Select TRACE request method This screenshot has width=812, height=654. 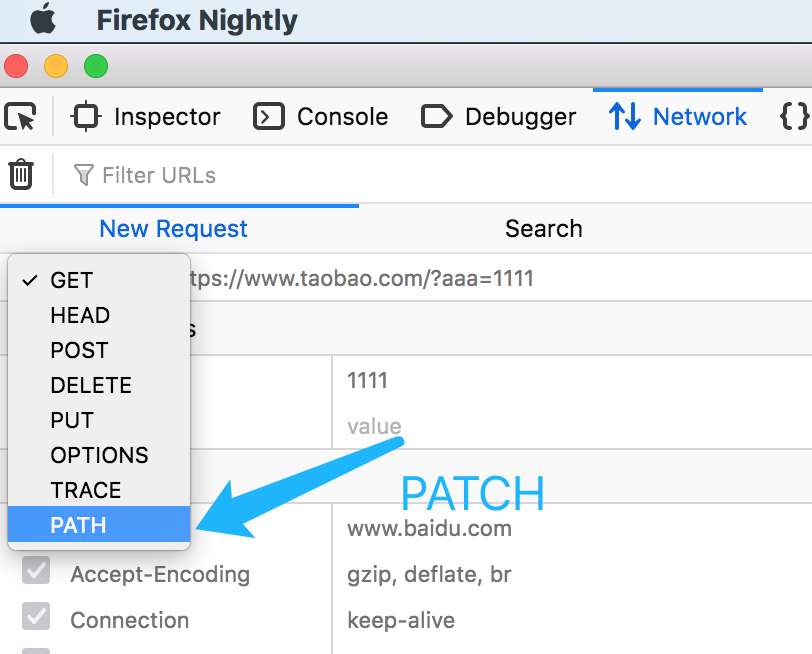point(99,490)
